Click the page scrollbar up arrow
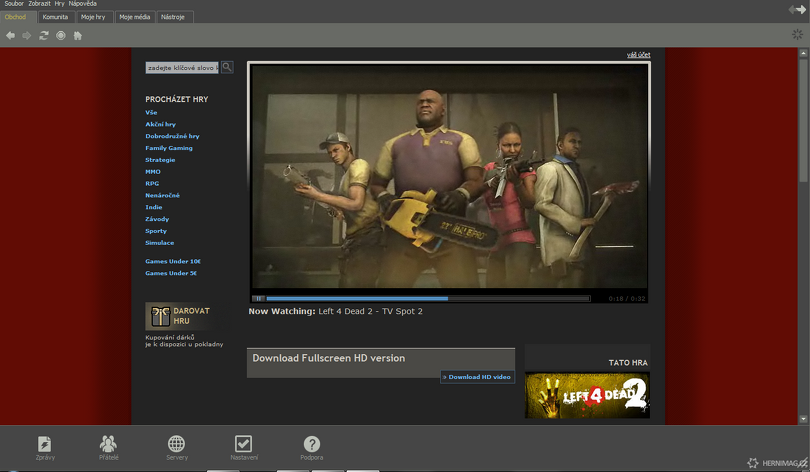Screen dimensions: 810x472 tap(803, 53)
